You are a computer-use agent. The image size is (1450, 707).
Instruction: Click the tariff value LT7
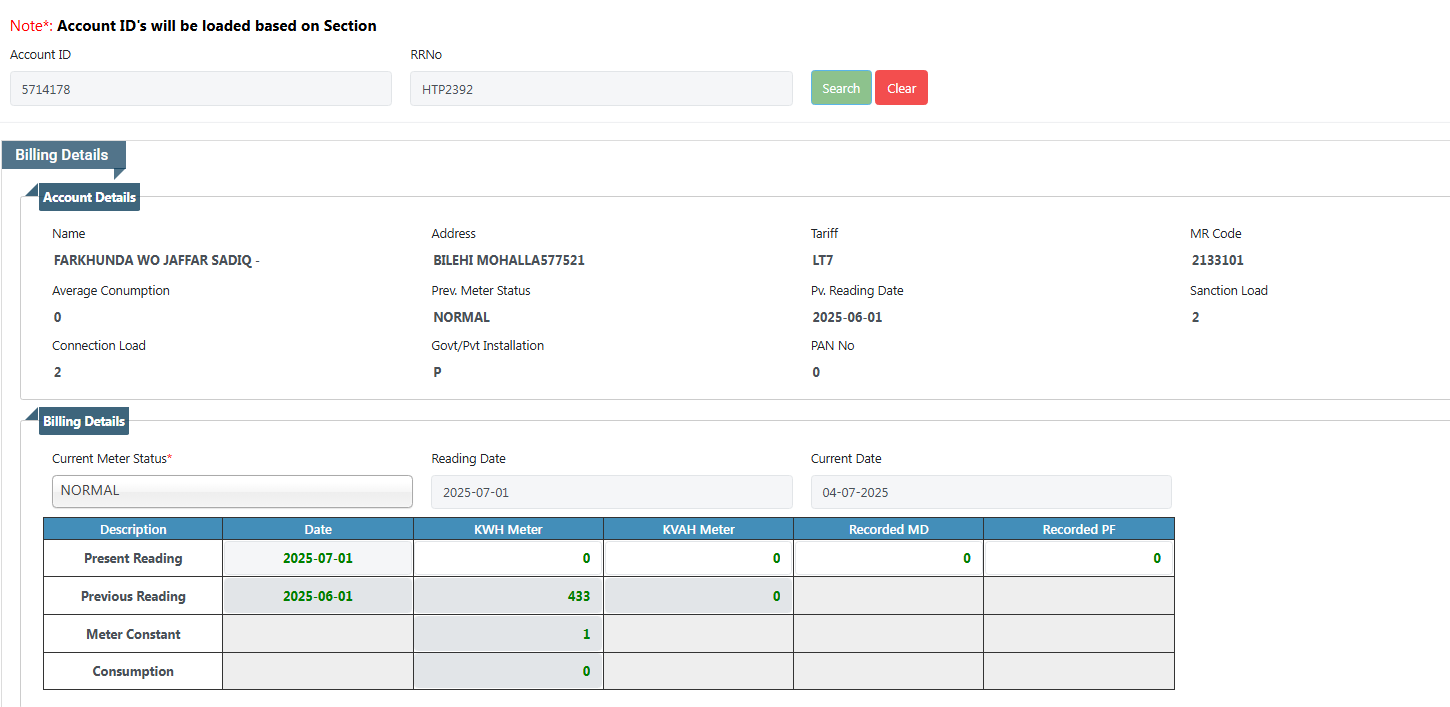(823, 260)
